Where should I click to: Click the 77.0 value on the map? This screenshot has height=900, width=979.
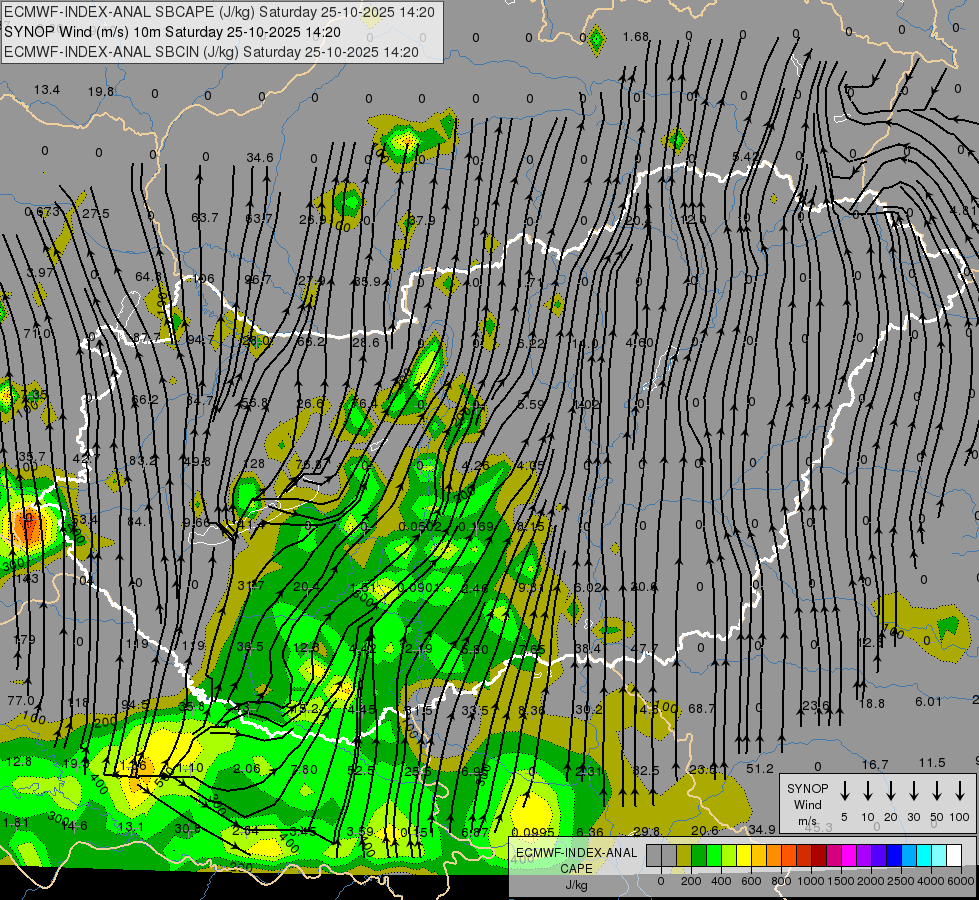click(21, 700)
